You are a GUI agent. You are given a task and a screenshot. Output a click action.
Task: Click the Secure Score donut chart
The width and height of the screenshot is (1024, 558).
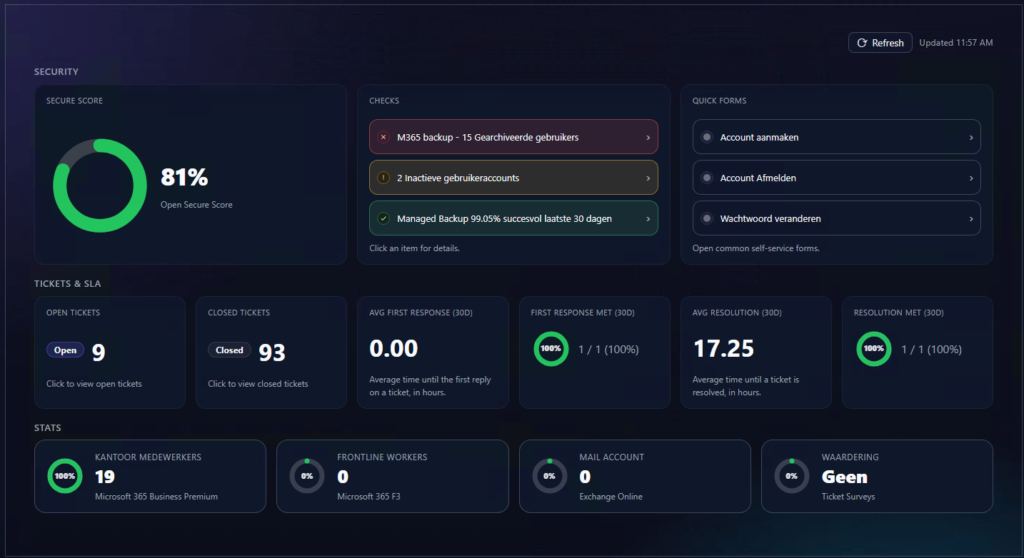click(99, 186)
